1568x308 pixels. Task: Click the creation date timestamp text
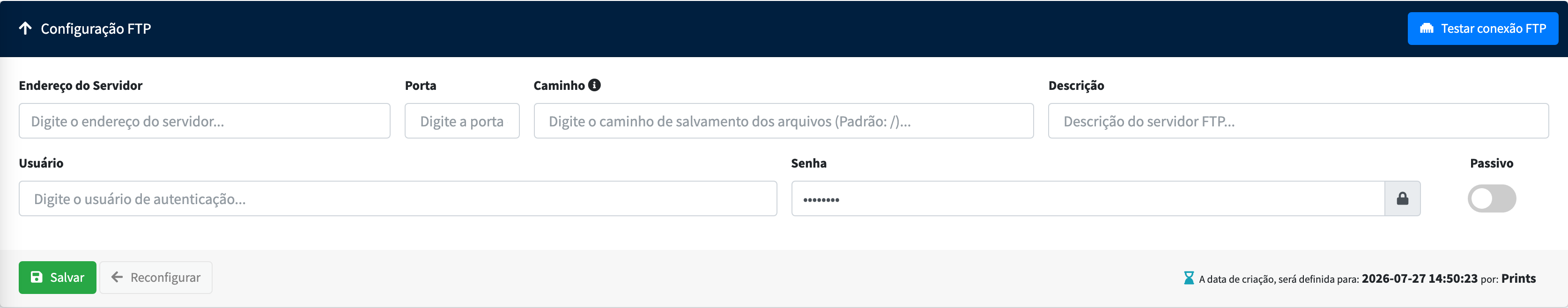[1420, 278]
